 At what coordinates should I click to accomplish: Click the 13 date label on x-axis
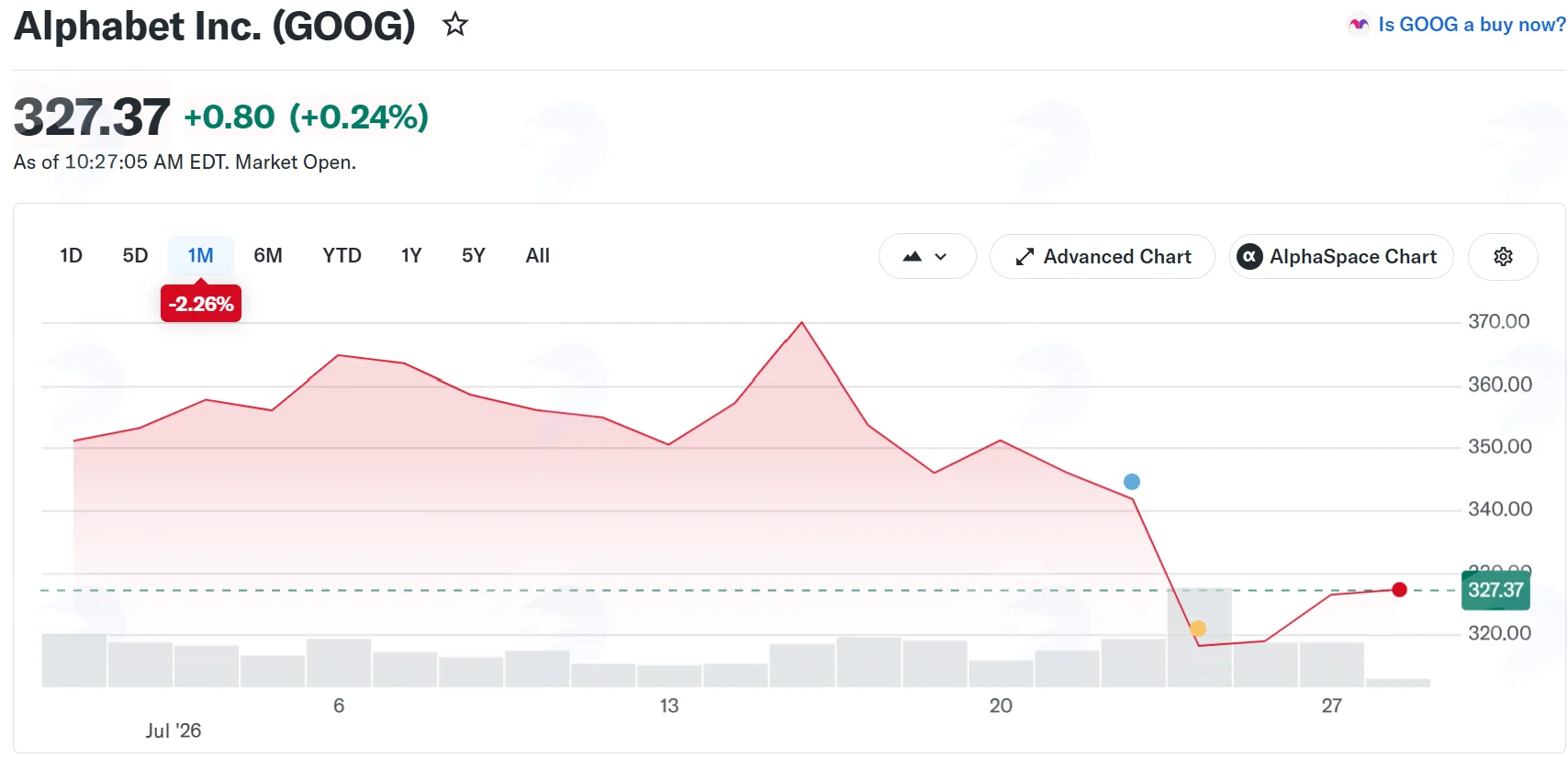coord(669,706)
